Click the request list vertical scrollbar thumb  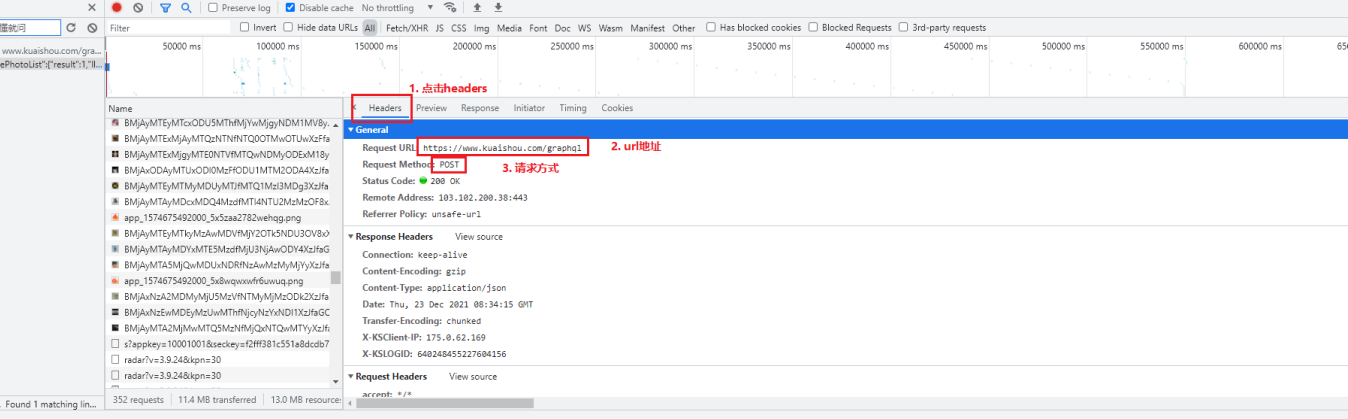click(336, 278)
